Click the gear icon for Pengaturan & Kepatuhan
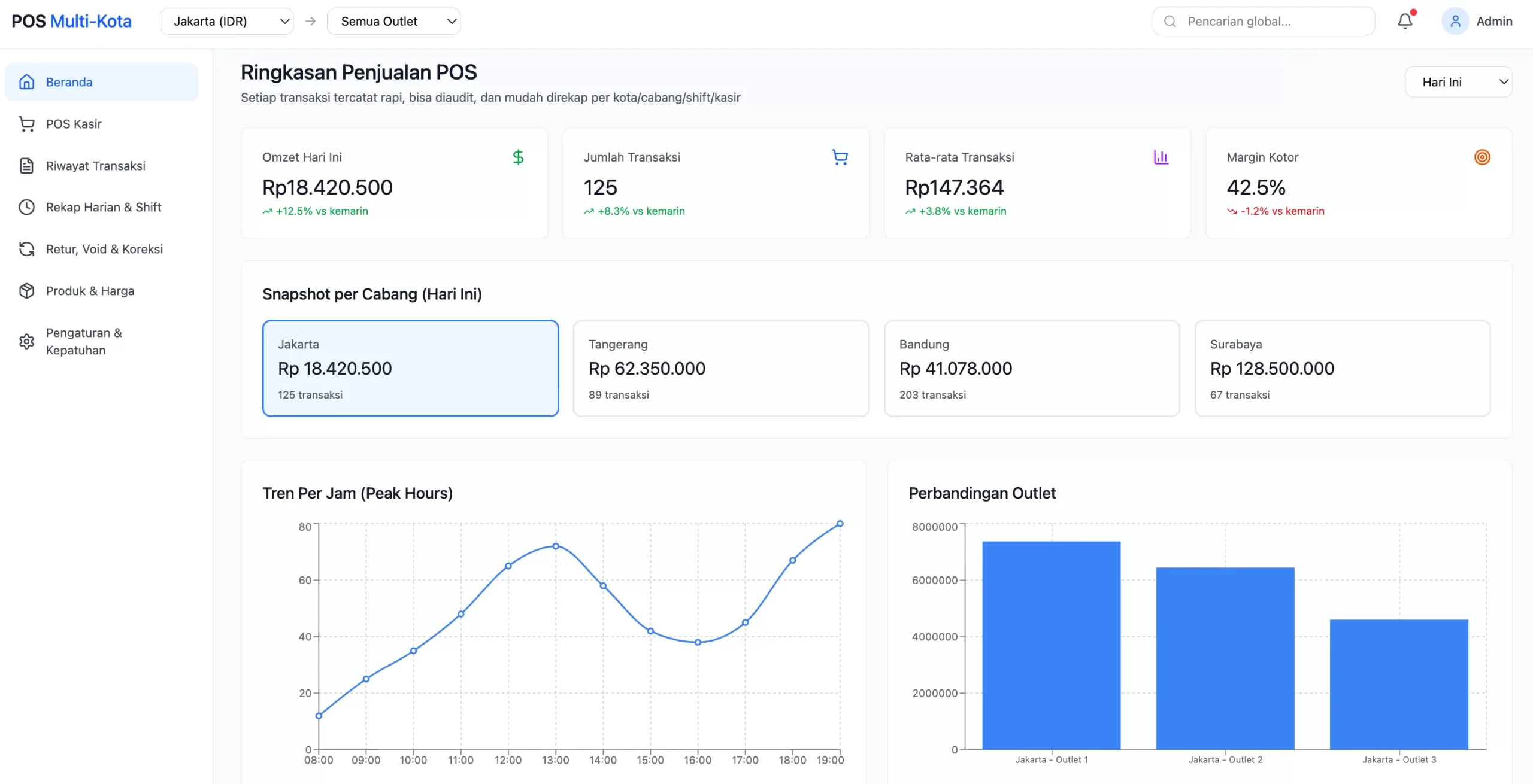This screenshot has width=1533, height=784. click(x=26, y=341)
